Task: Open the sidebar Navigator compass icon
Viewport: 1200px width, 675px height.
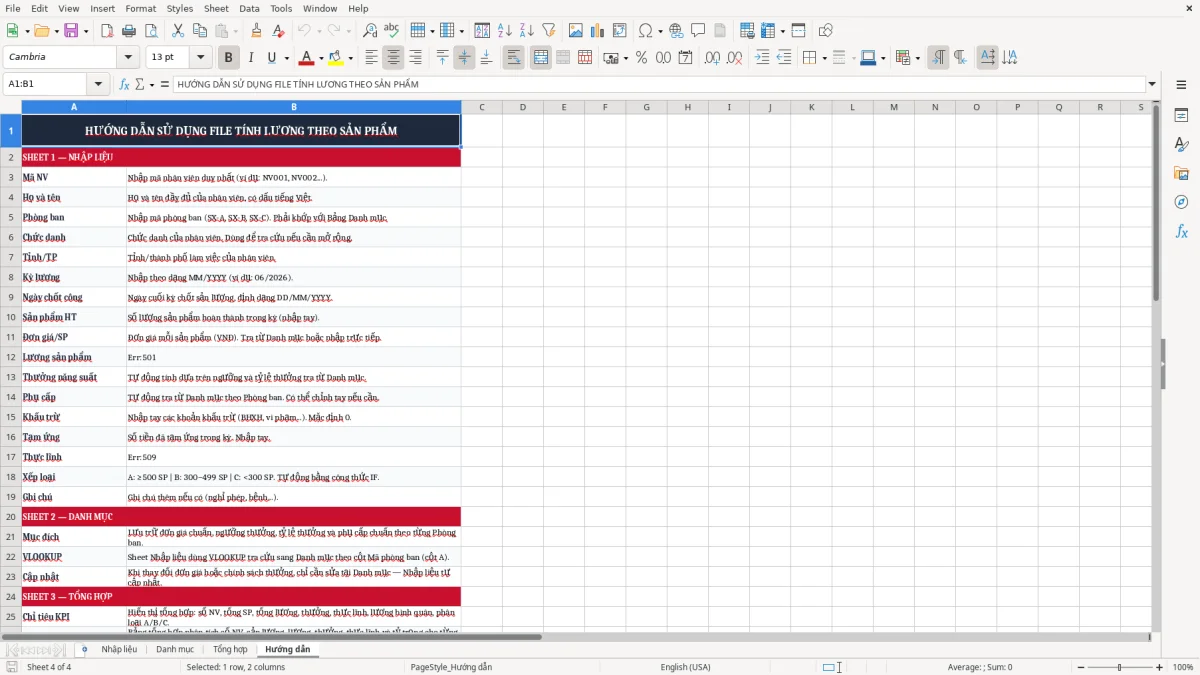Action: point(1181,202)
